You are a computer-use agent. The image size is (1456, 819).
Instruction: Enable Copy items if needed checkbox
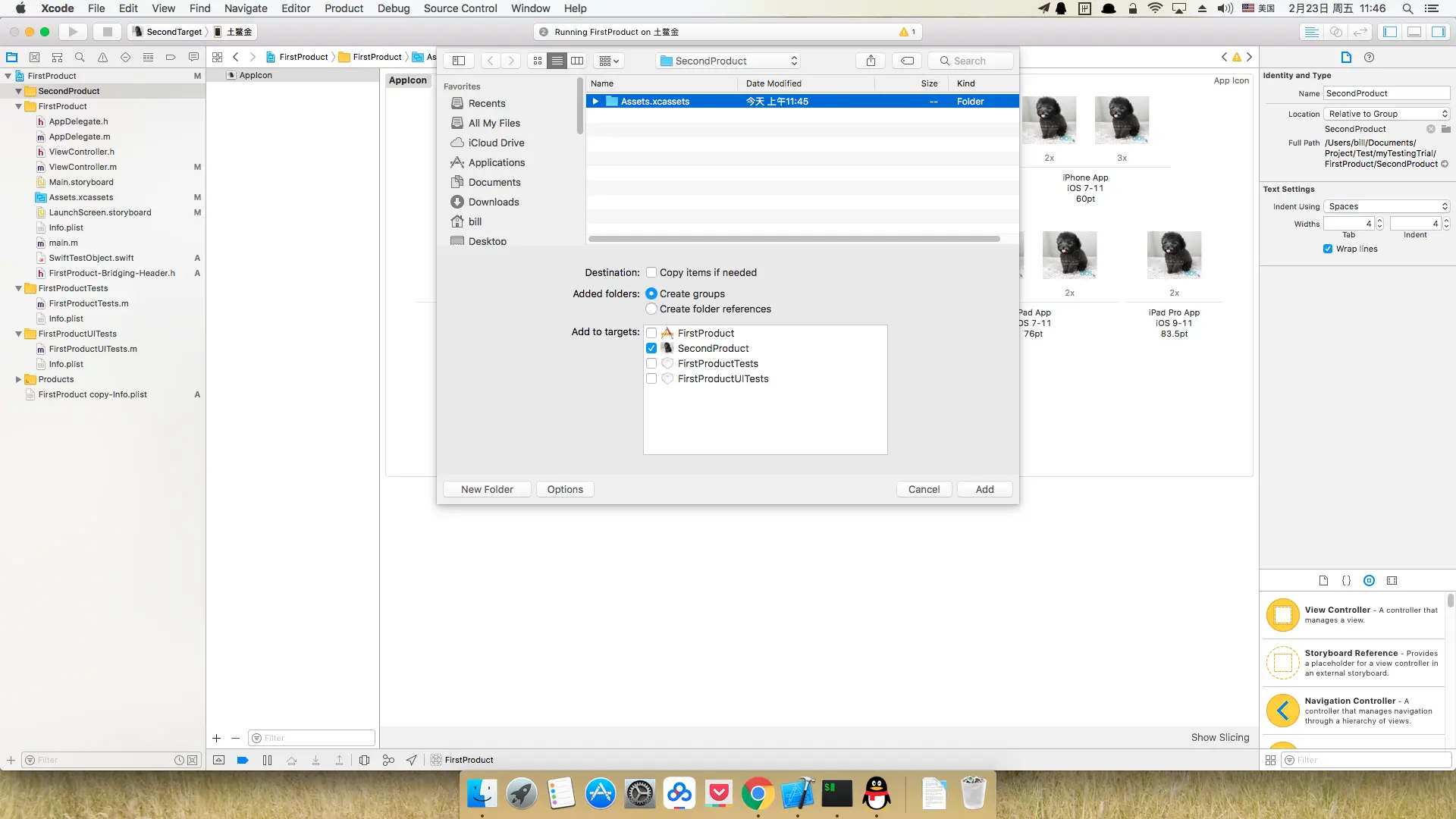[x=651, y=273]
